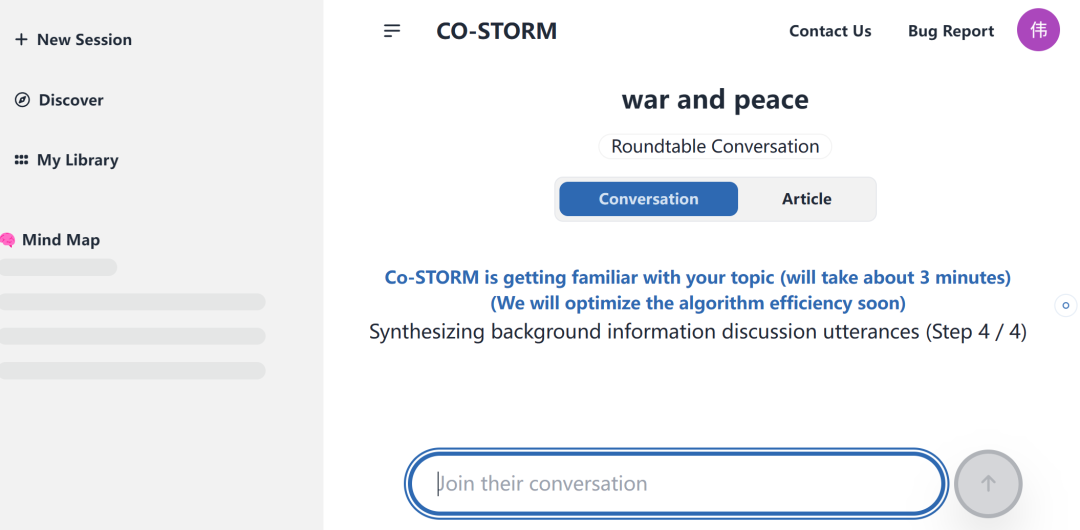
Task: Switch to the Article tab
Action: click(806, 199)
